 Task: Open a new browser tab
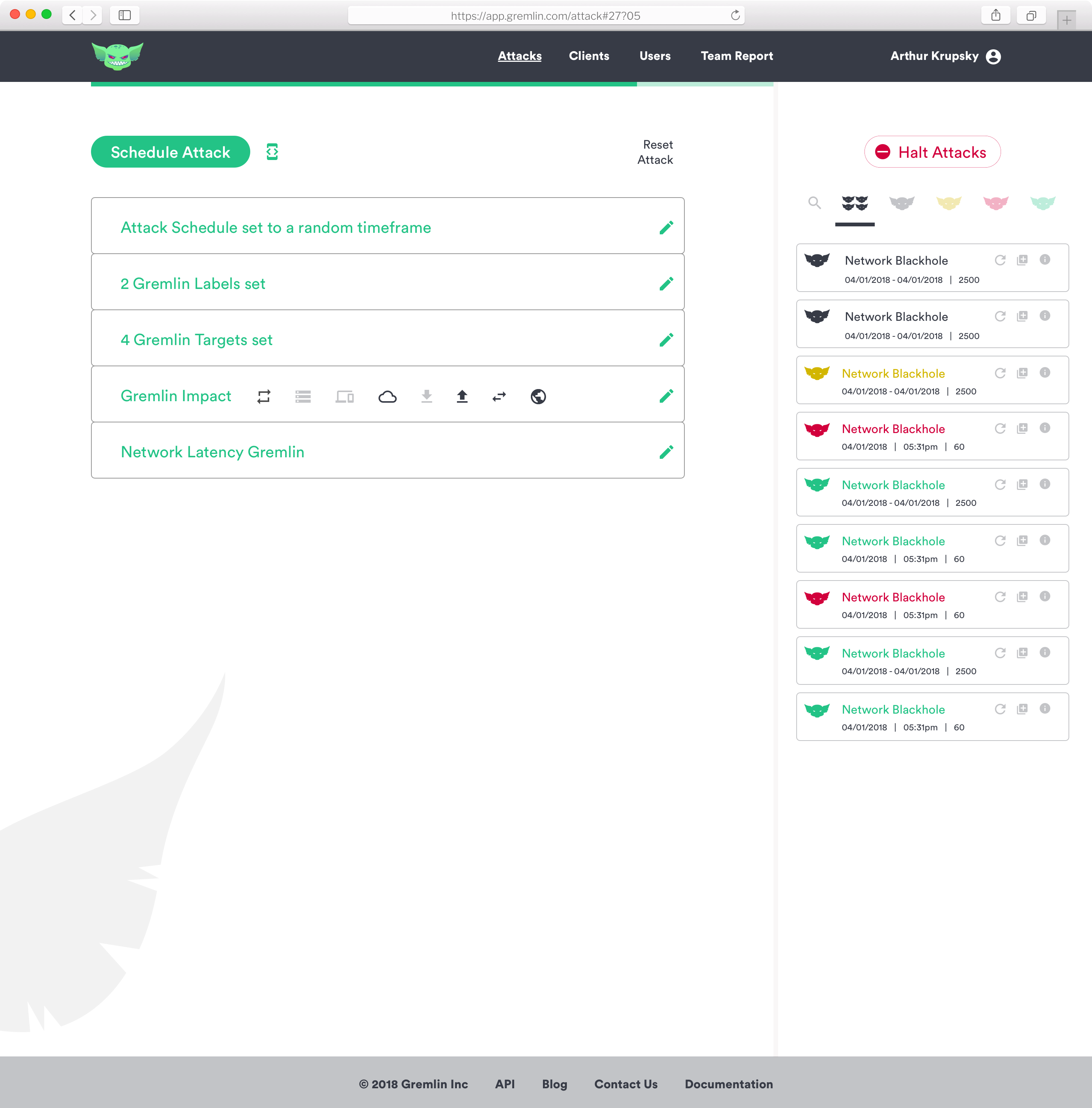coord(1067,20)
